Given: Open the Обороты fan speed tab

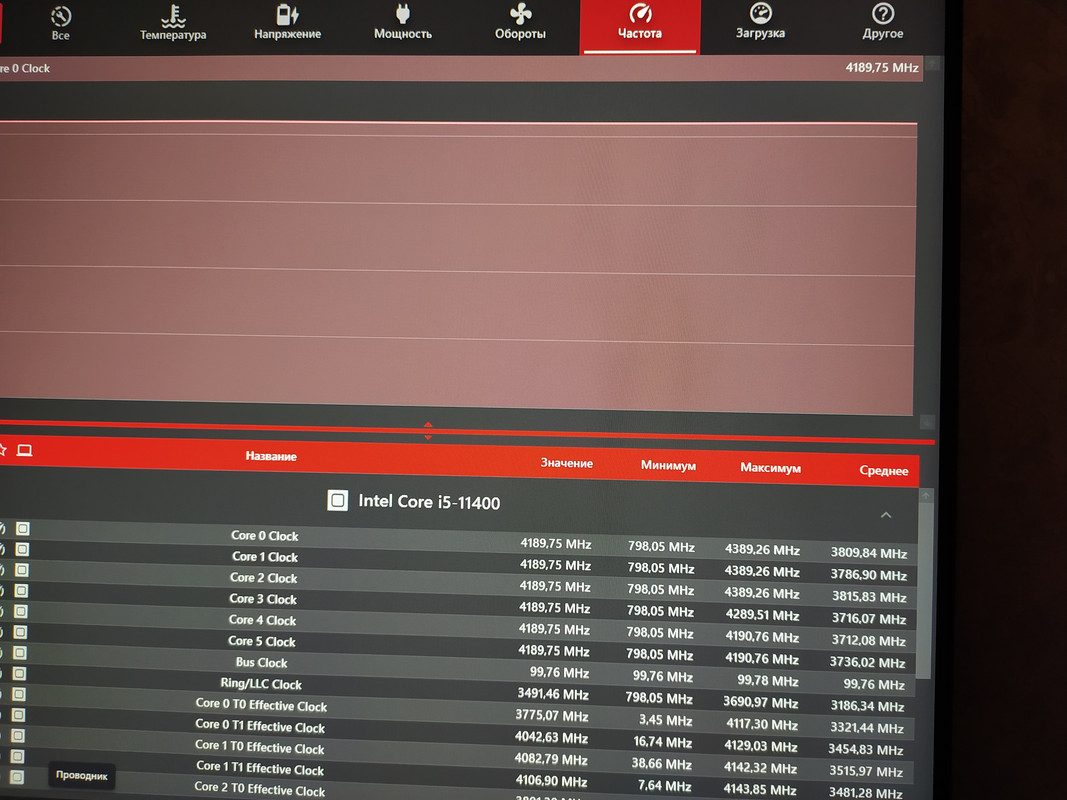Looking at the screenshot, I should 521,23.
